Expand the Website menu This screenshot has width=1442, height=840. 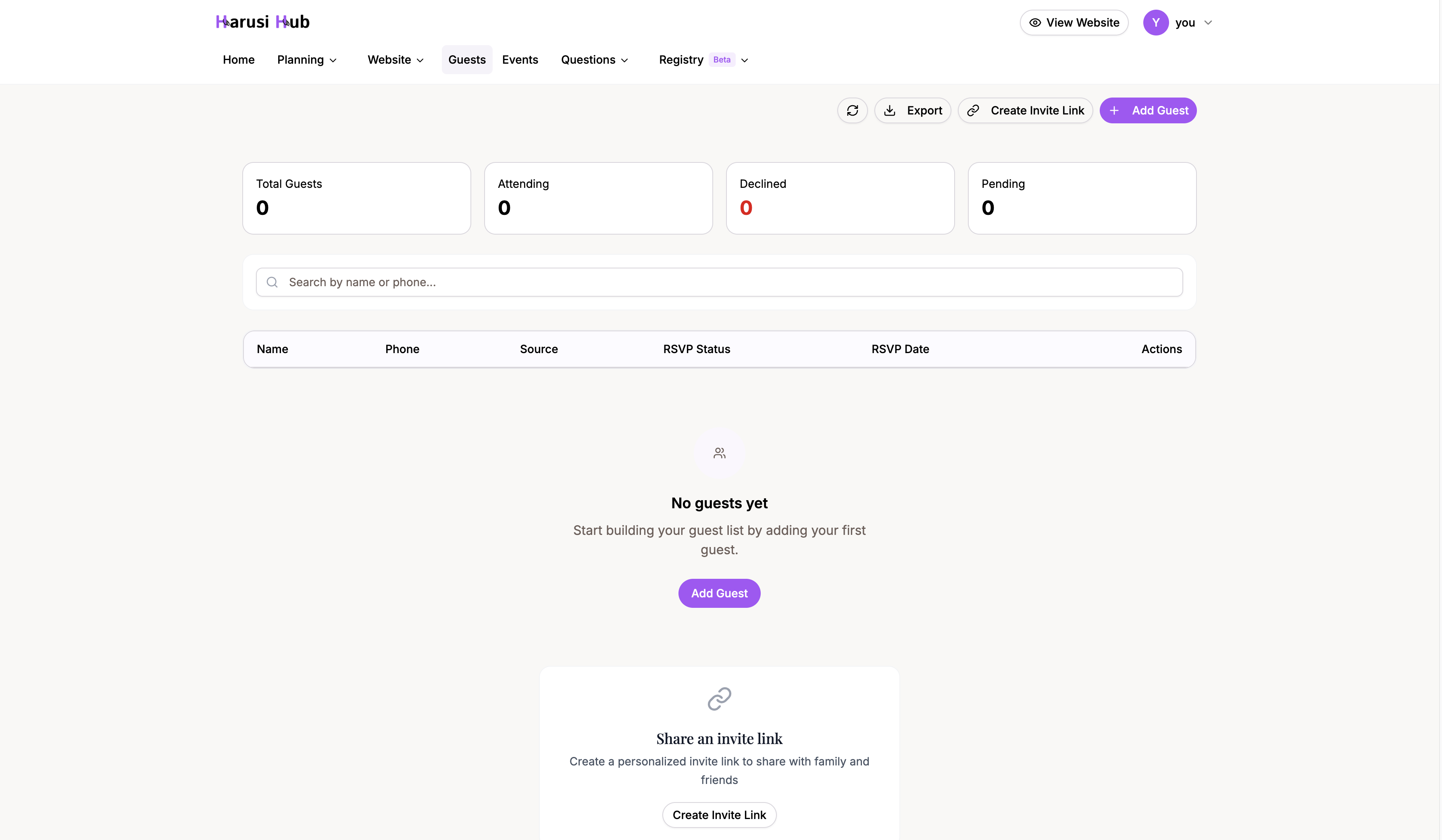click(395, 60)
